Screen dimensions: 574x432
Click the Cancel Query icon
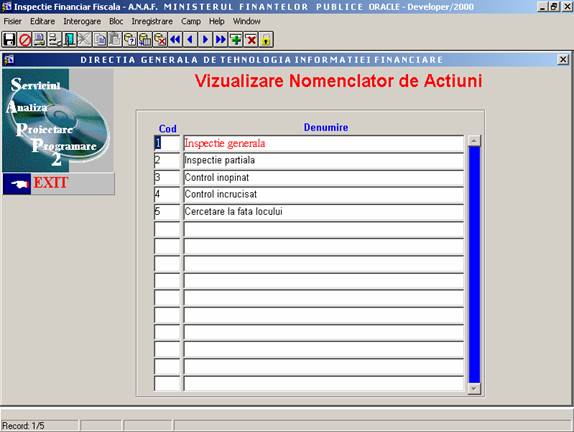tap(160, 40)
